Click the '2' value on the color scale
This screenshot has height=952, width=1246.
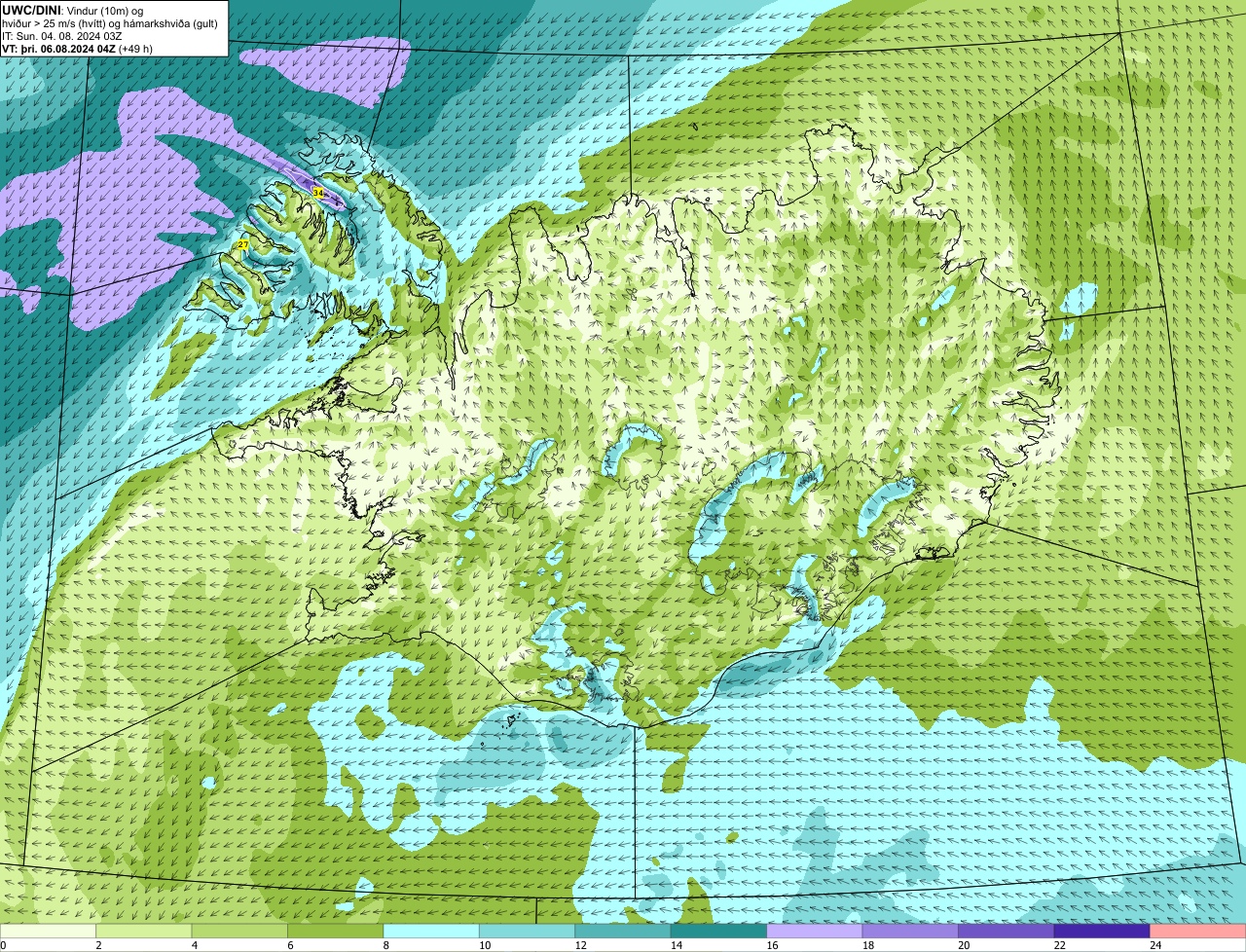point(98,945)
